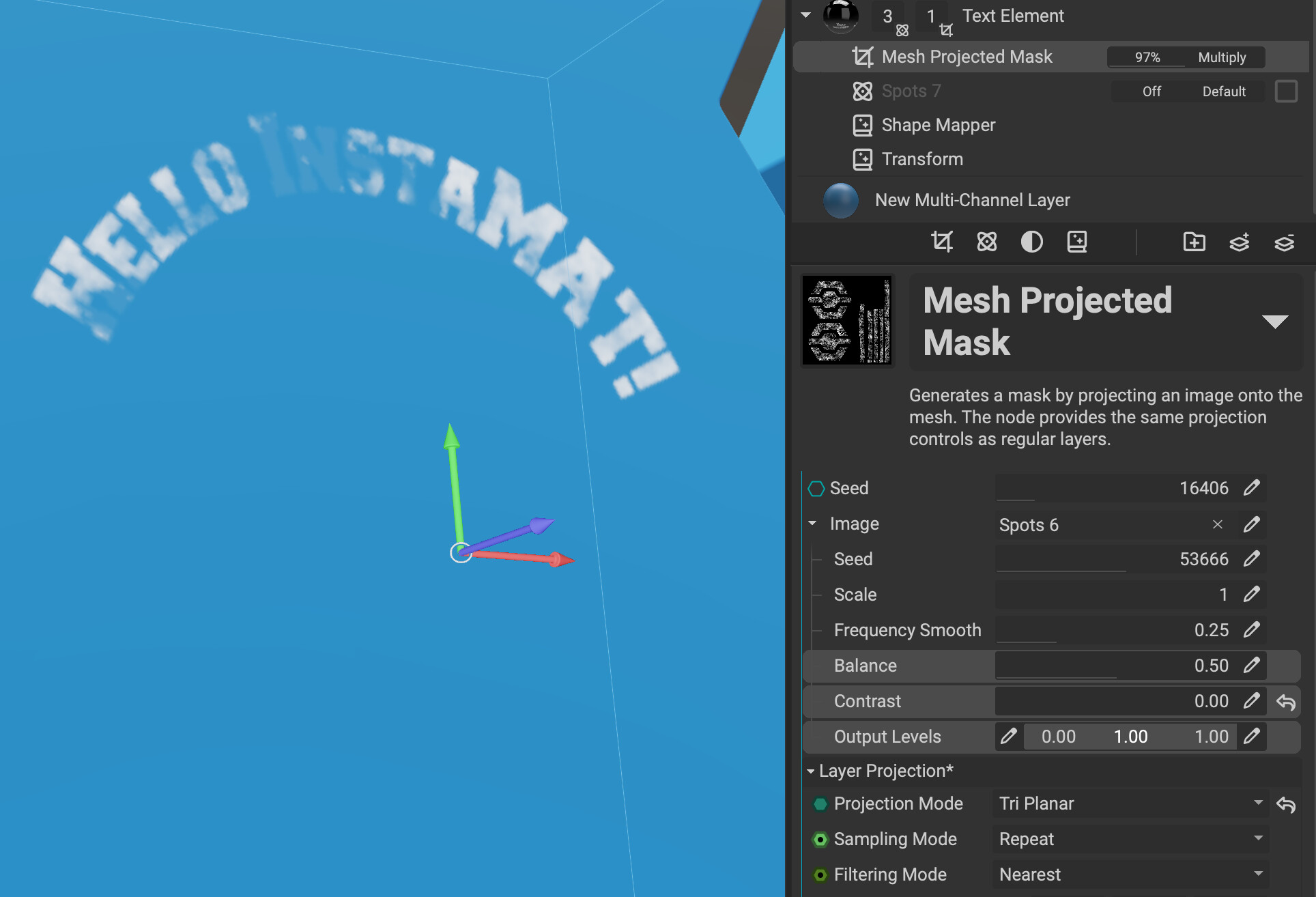The height and width of the screenshot is (897, 1316).
Task: Click the add layer stack plus icon
Action: 1239,242
